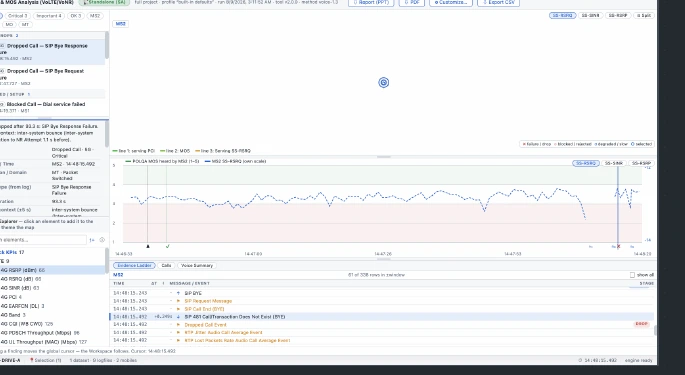Select the 4G UL Throughput (MAC) (Mbps) element
Viewport: 685px width, 375px height.
(x=52, y=342)
